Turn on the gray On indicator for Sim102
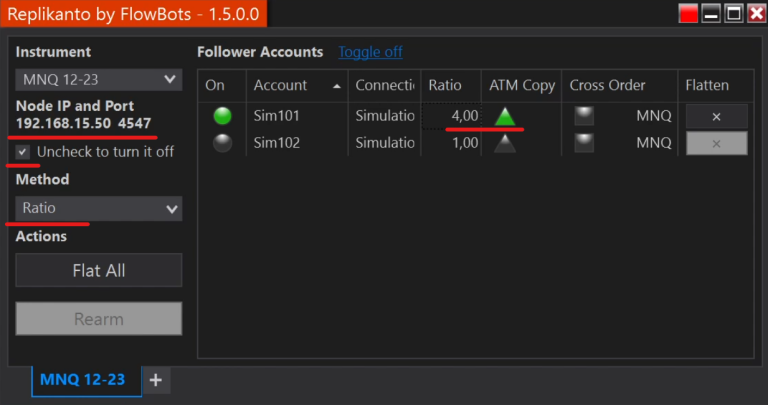The image size is (768, 405). coord(222,143)
